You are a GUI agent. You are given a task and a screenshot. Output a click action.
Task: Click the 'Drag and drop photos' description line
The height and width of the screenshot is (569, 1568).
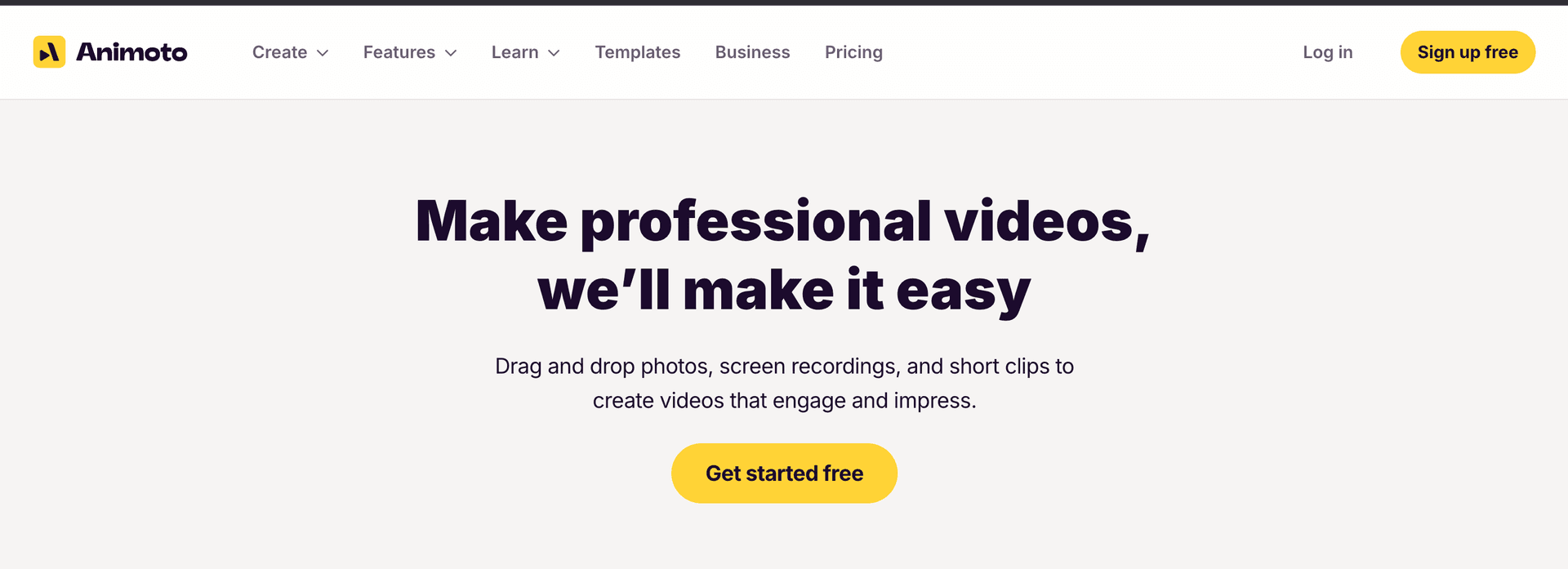click(784, 366)
